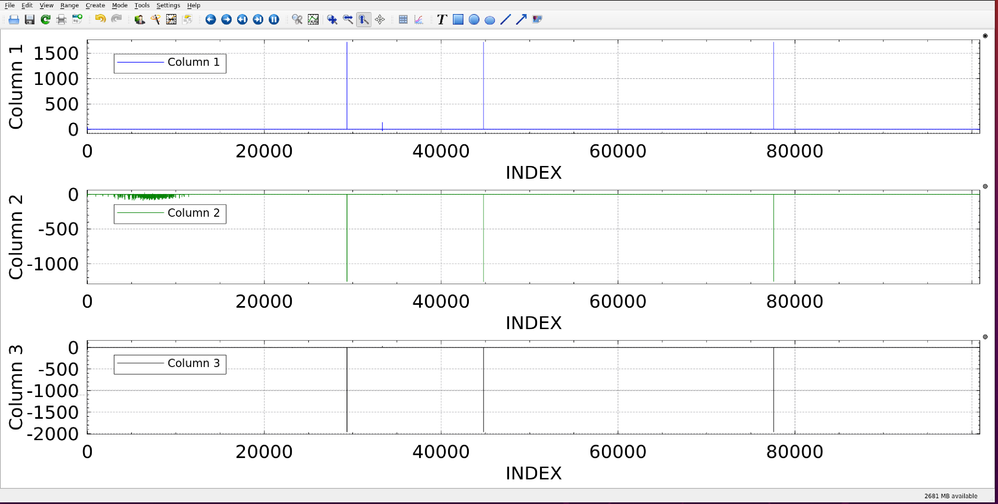Open the Edit menu
The height and width of the screenshot is (504, 998).
(27, 5)
